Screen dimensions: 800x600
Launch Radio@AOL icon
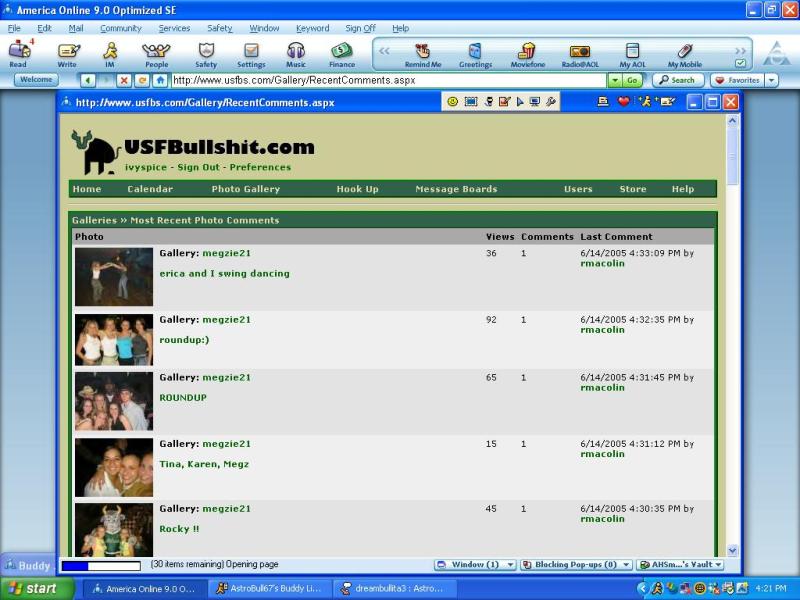580,55
